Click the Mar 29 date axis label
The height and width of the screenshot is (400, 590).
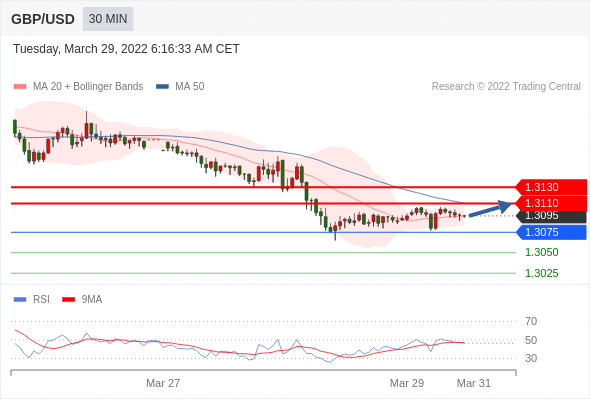(407, 383)
